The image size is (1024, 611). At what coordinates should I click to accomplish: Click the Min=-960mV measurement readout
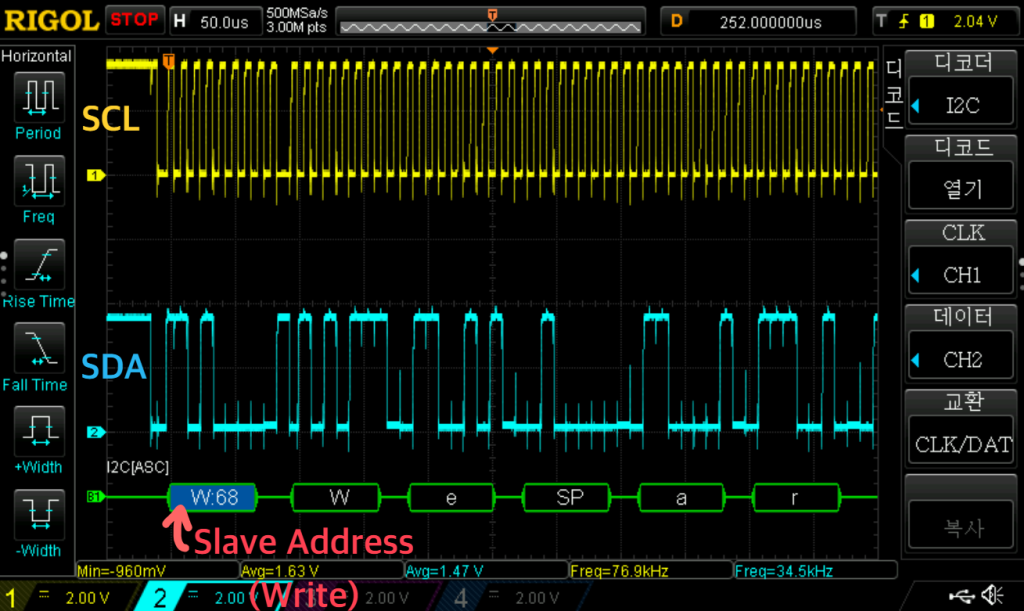[157, 571]
